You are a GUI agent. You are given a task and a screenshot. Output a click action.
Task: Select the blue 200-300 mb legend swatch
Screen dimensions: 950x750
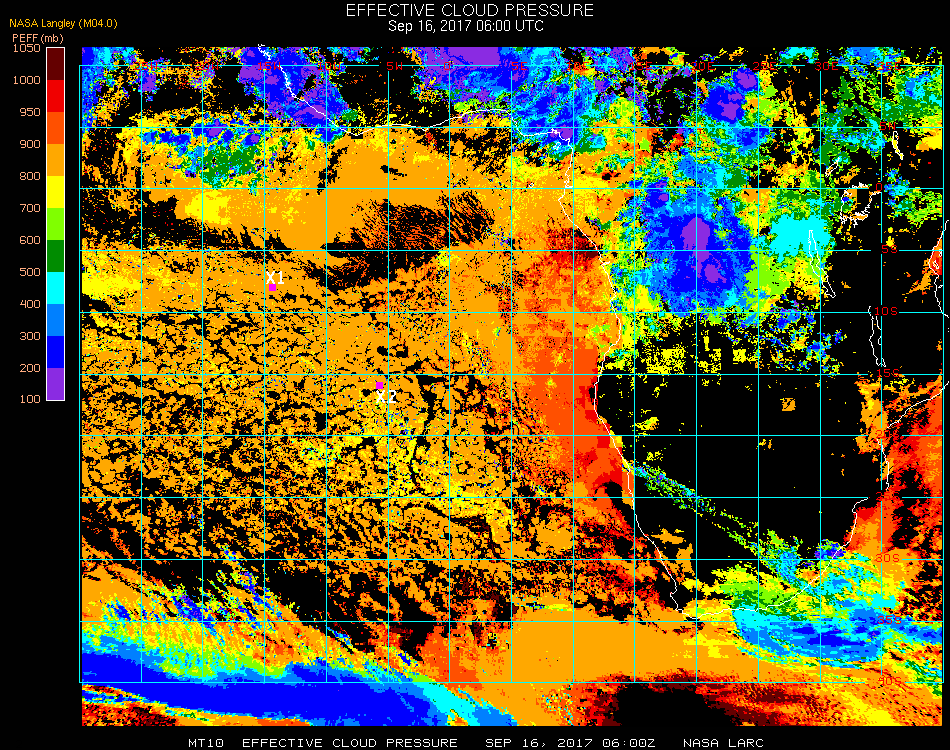tap(56, 352)
